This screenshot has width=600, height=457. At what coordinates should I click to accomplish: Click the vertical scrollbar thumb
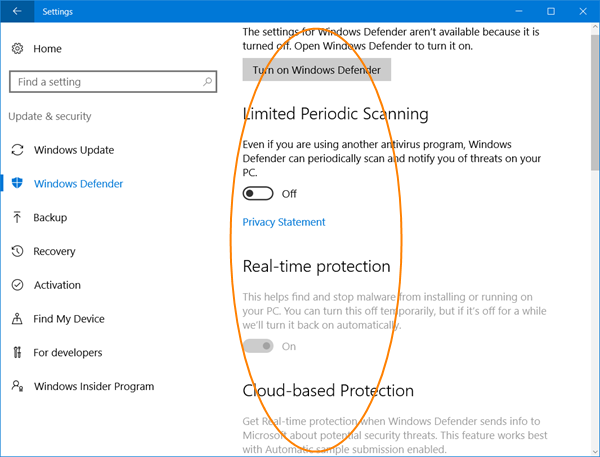point(594,100)
